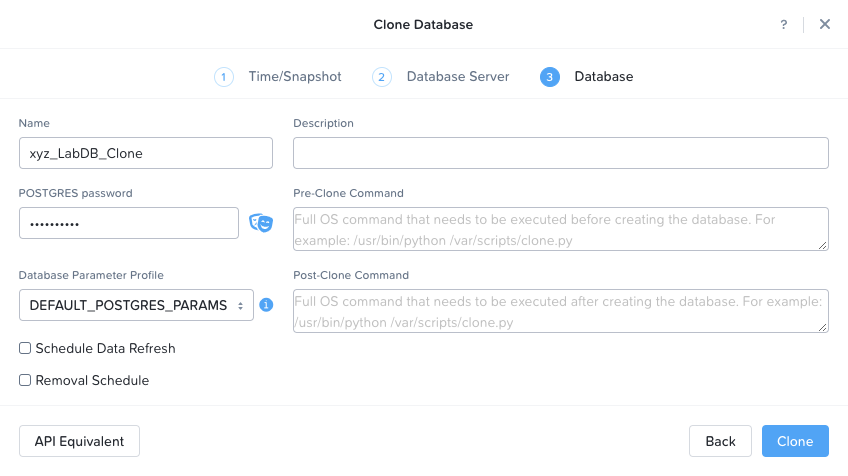The width and height of the screenshot is (848, 476).
Task: Click the info icon beside parameter profile
Action: pos(266,305)
